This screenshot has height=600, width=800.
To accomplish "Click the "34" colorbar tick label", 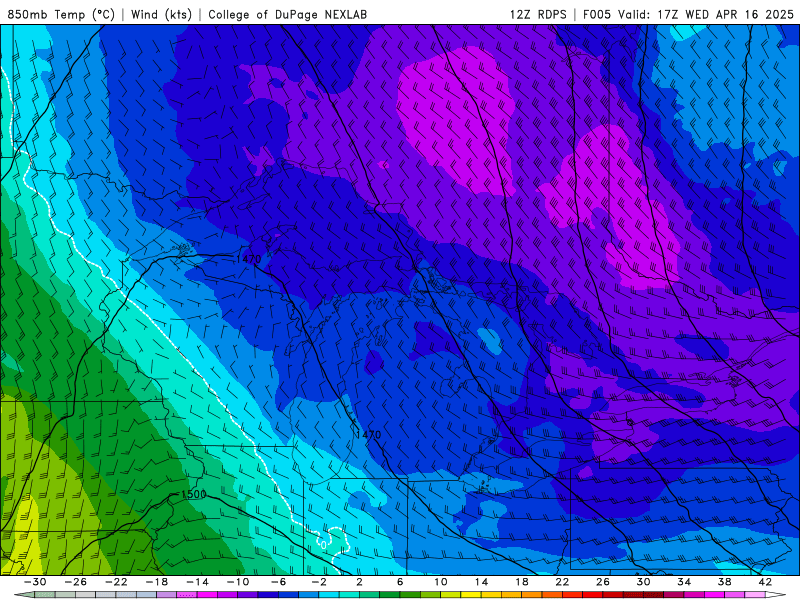I will pyautogui.click(x=684, y=582).
